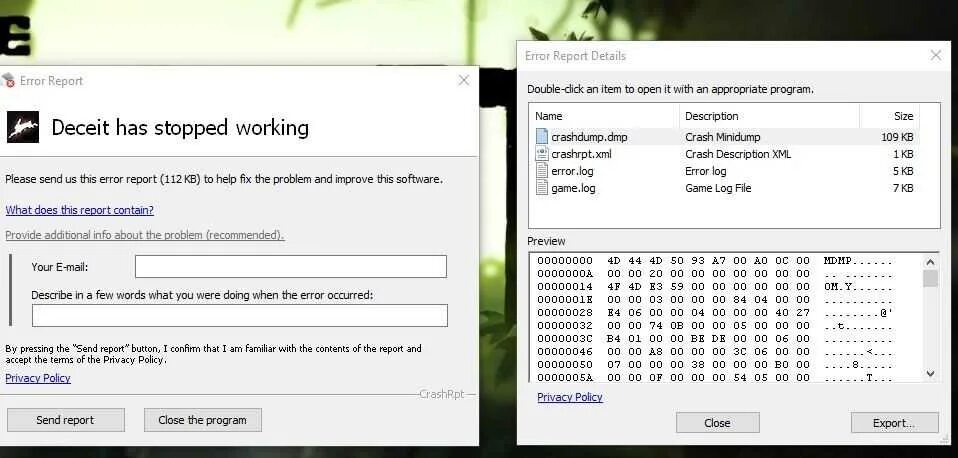Click the Deceit game logo icon

23,127
